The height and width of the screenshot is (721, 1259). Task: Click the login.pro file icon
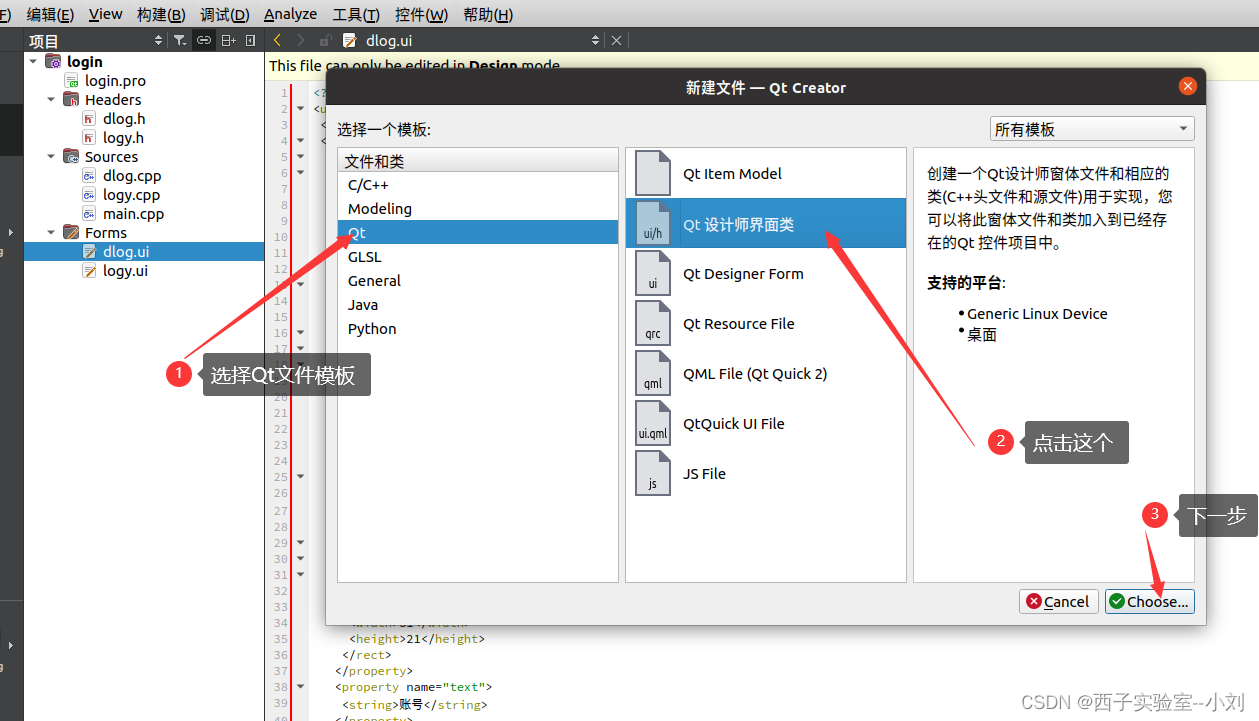[x=72, y=81]
